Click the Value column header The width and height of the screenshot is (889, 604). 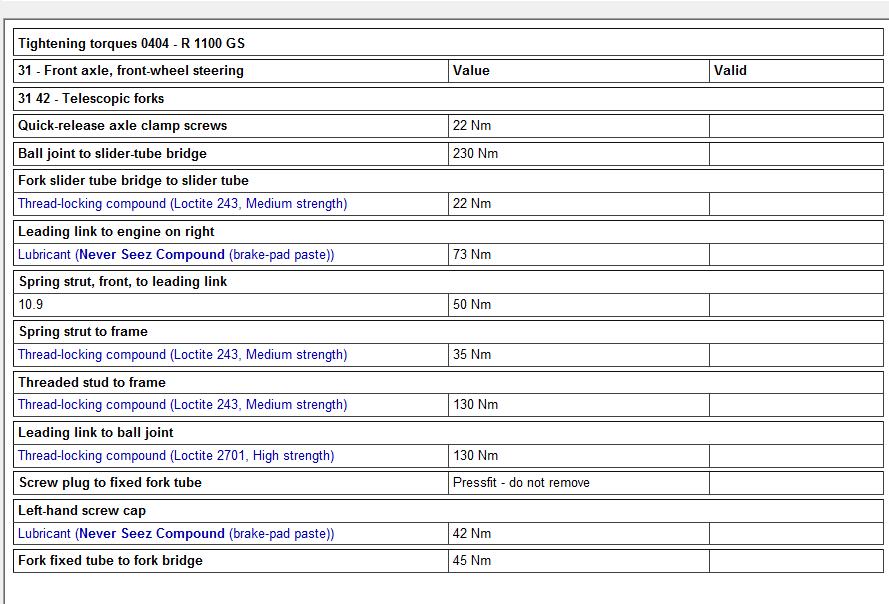[471, 71]
